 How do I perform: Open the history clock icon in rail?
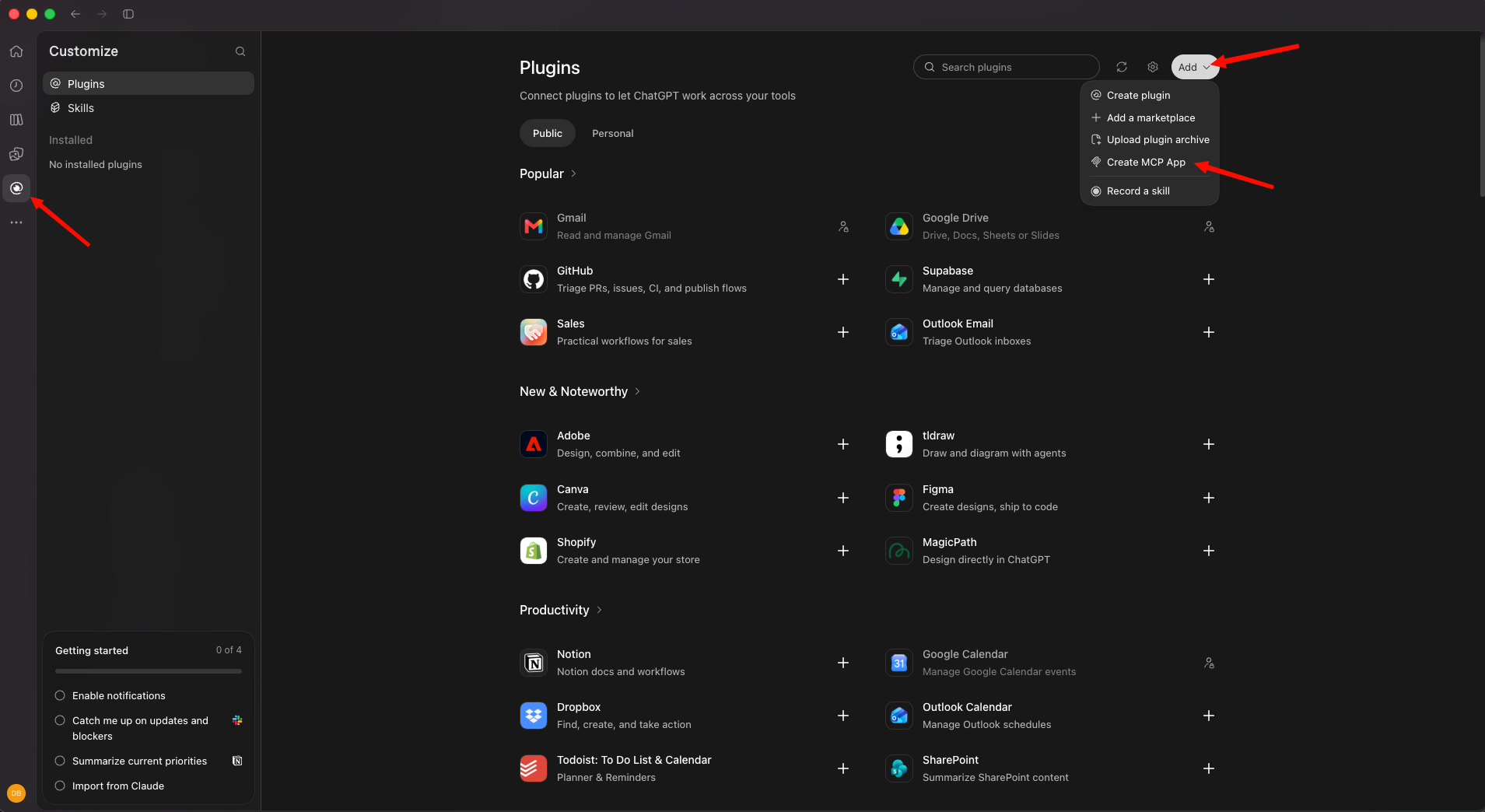click(x=16, y=86)
